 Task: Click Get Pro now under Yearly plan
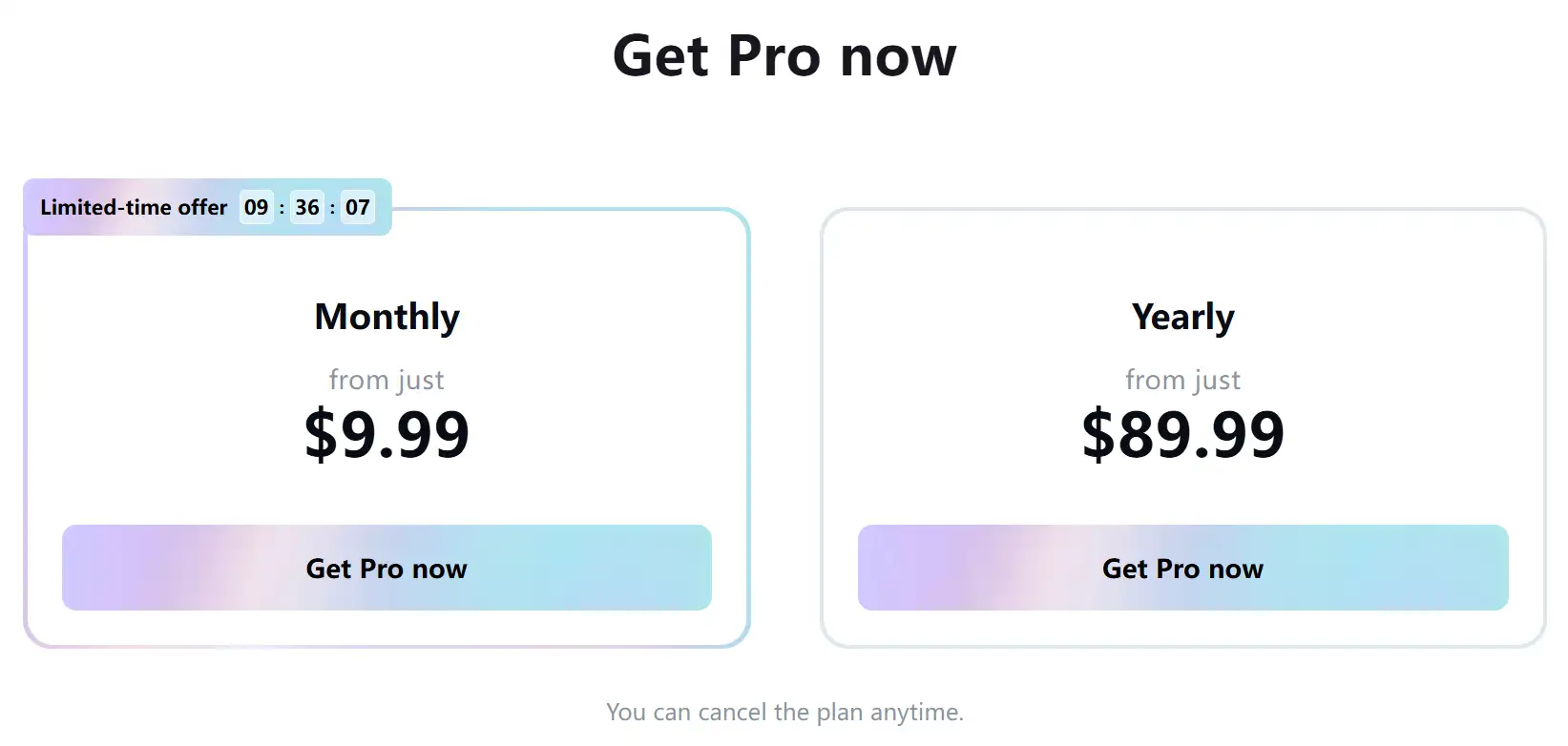1182,568
